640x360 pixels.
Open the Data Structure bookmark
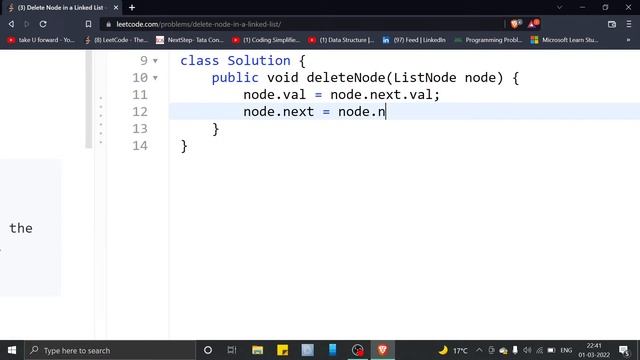pos(341,40)
